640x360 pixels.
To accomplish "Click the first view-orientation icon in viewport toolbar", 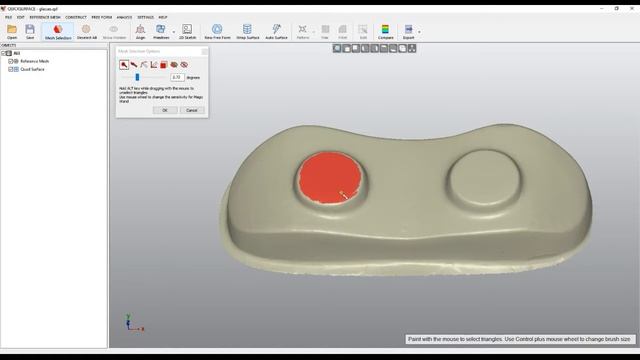I will [337, 49].
